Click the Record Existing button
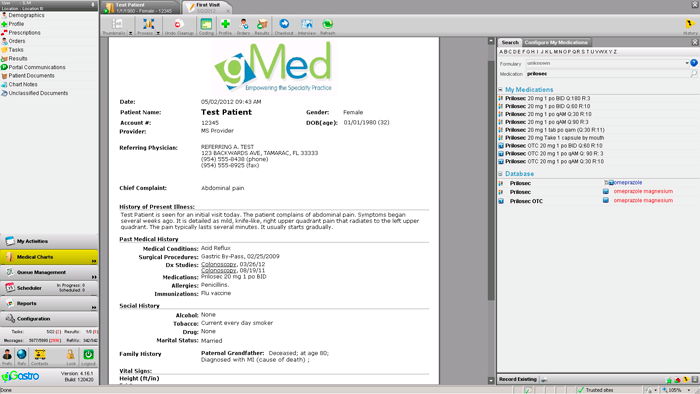 pos(517,379)
